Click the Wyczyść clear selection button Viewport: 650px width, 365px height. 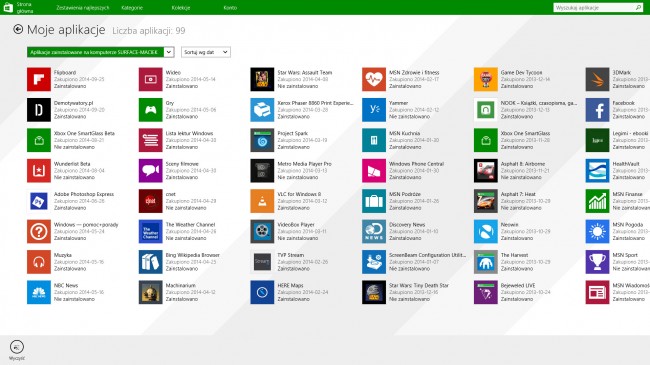[x=17, y=350]
